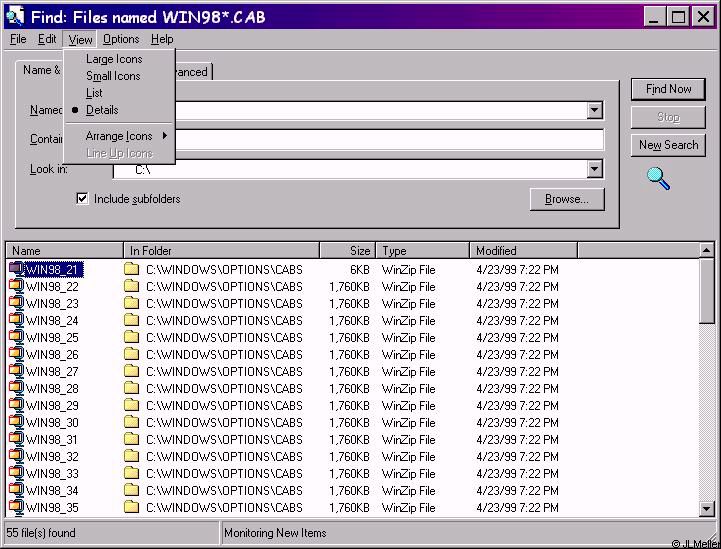Viewport: 721px width, 549px height.
Task: Click folder icon in WIN98_33 row
Action: pos(132,473)
